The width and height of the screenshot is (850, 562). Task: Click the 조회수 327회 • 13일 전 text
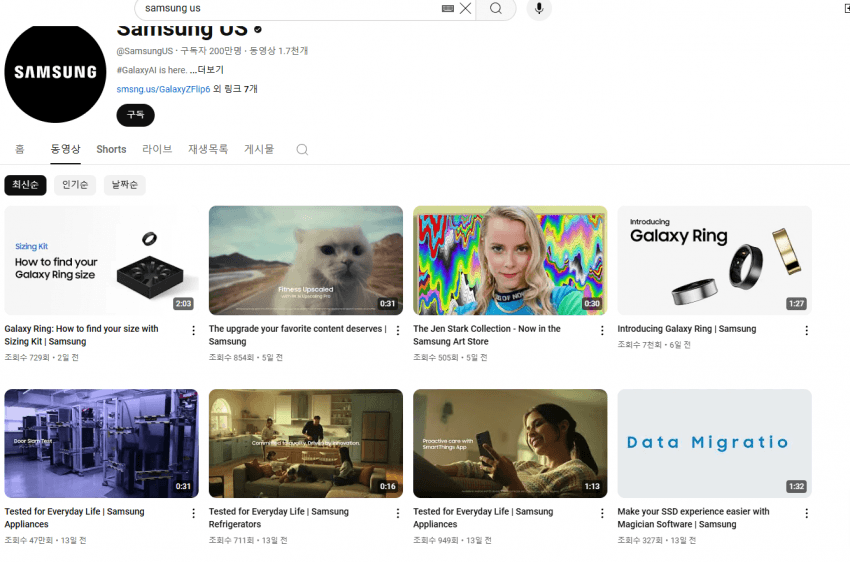point(656,540)
